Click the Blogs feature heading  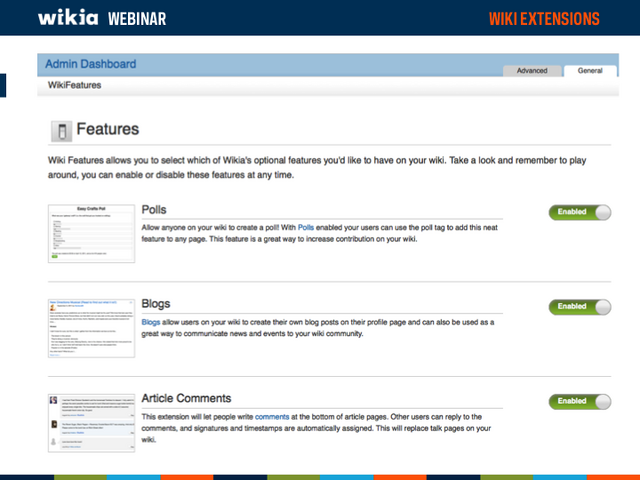(x=156, y=304)
